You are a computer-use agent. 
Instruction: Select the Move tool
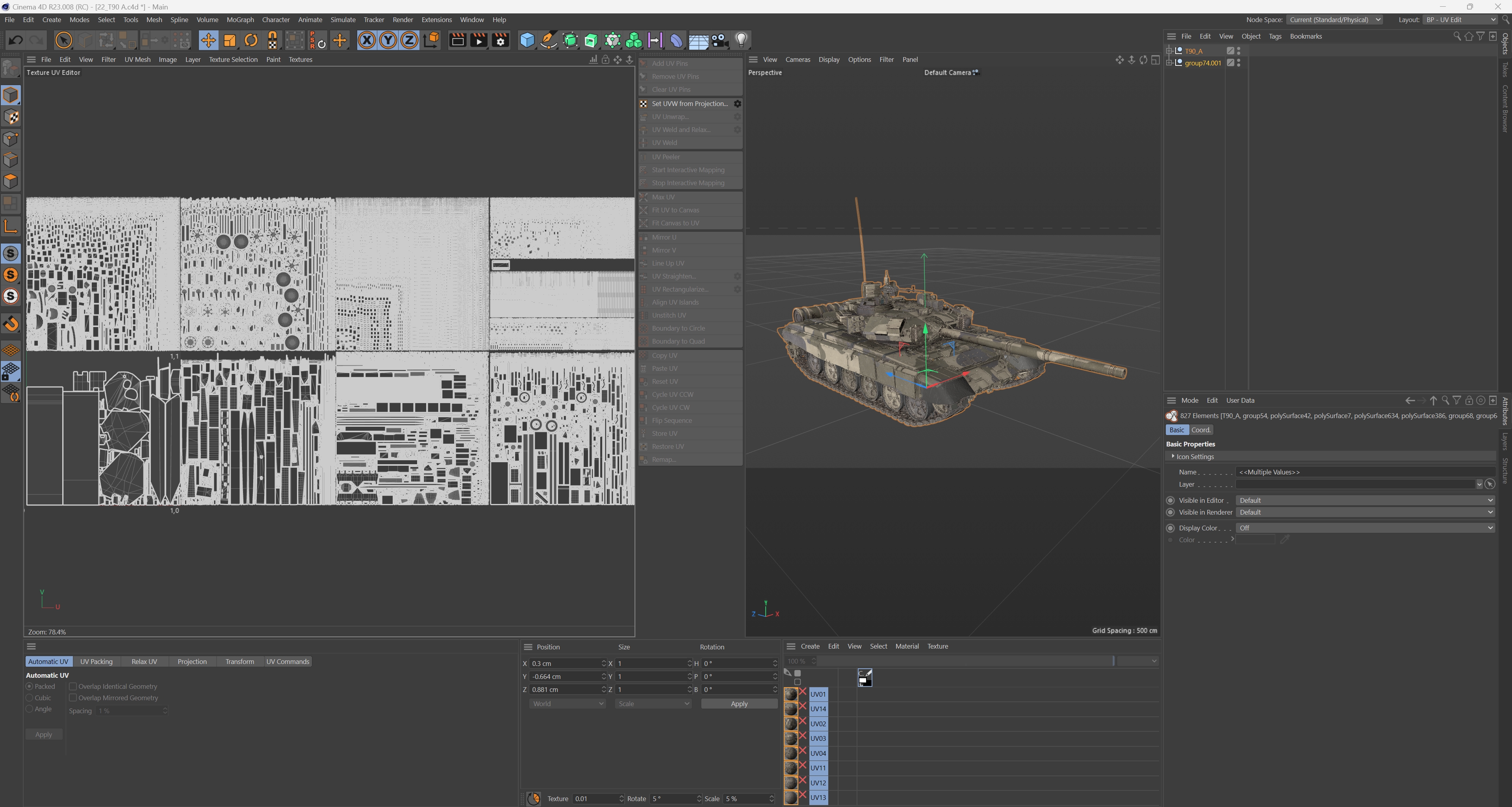click(x=208, y=41)
